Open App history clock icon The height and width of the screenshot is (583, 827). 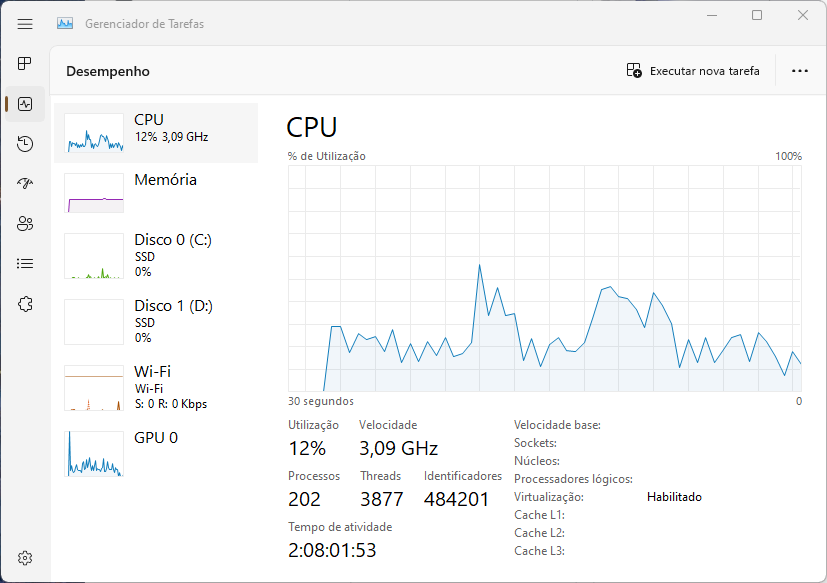[x=25, y=144]
